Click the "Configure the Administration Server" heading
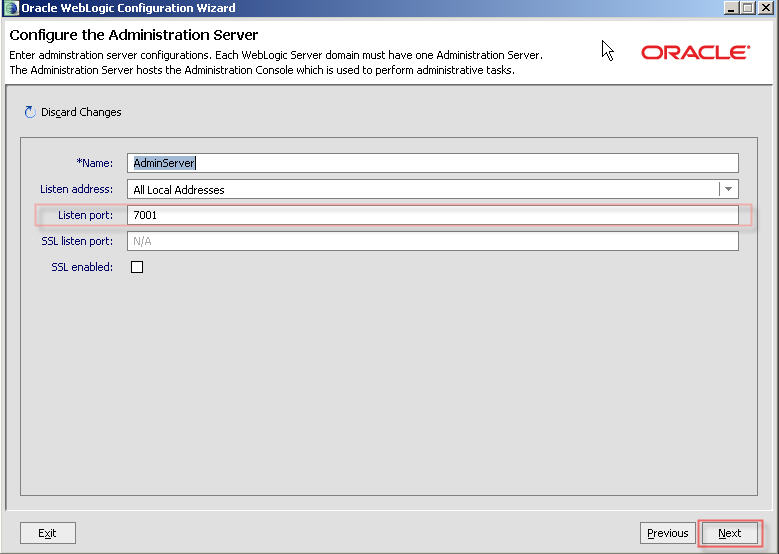Image resolution: width=779 pixels, height=554 pixels. click(134, 35)
